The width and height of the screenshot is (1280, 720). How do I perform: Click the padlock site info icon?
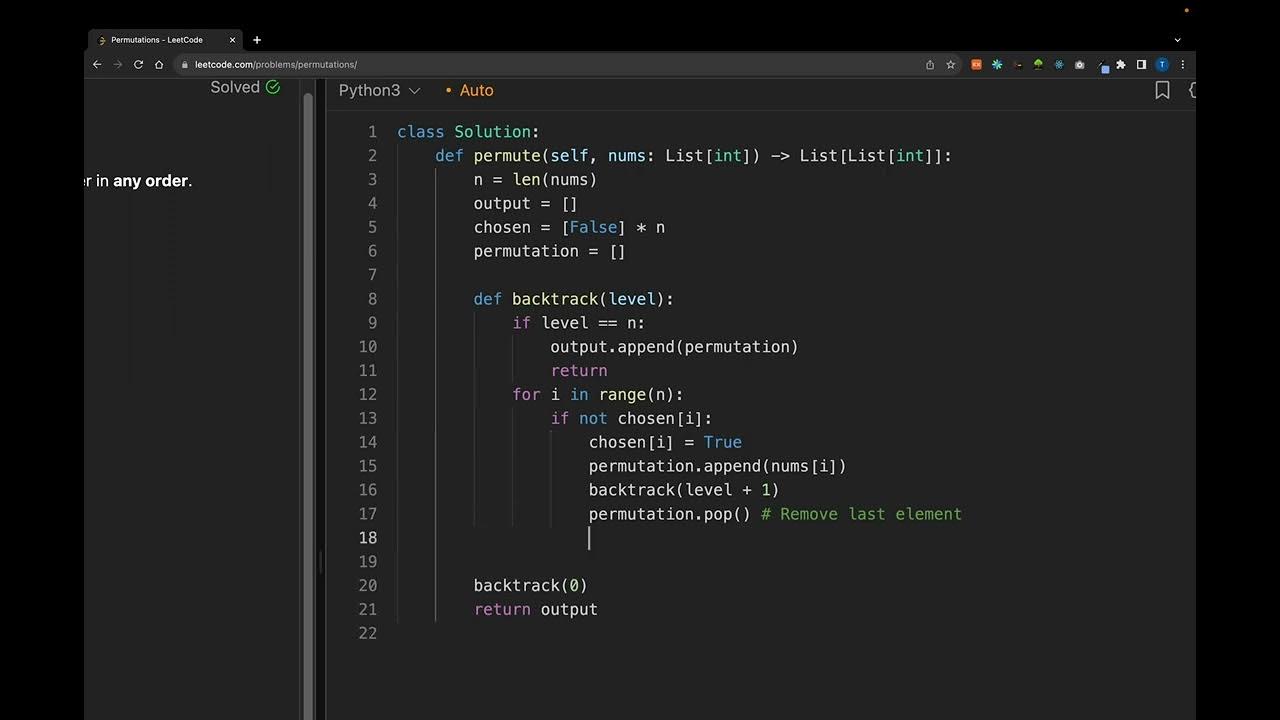(x=185, y=64)
